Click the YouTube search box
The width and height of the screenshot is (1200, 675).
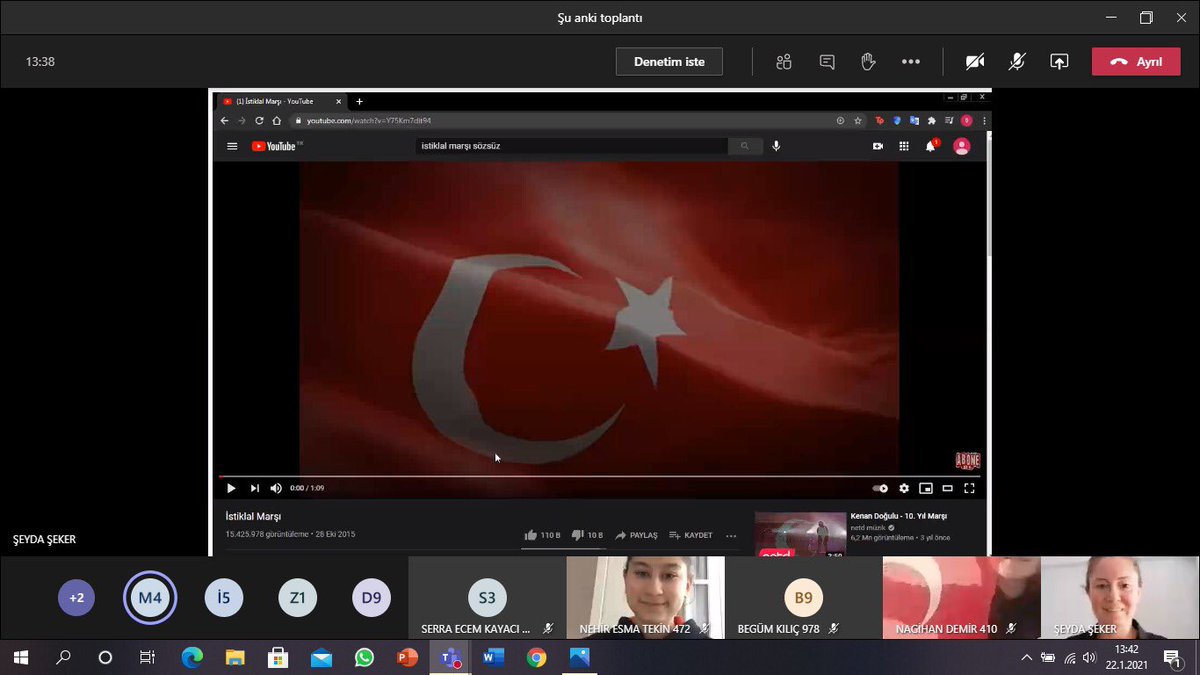point(571,146)
